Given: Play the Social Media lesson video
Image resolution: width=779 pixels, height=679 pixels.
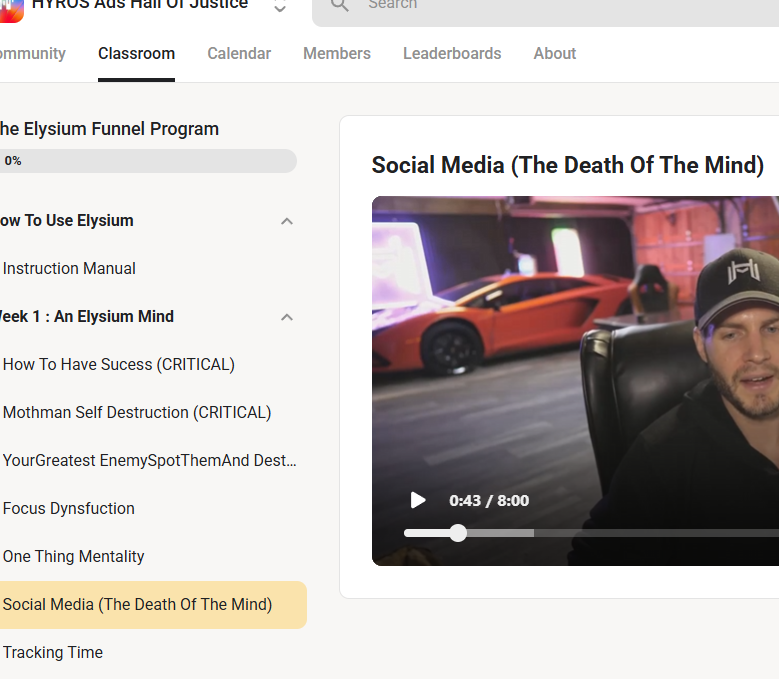Looking at the screenshot, I should point(418,500).
